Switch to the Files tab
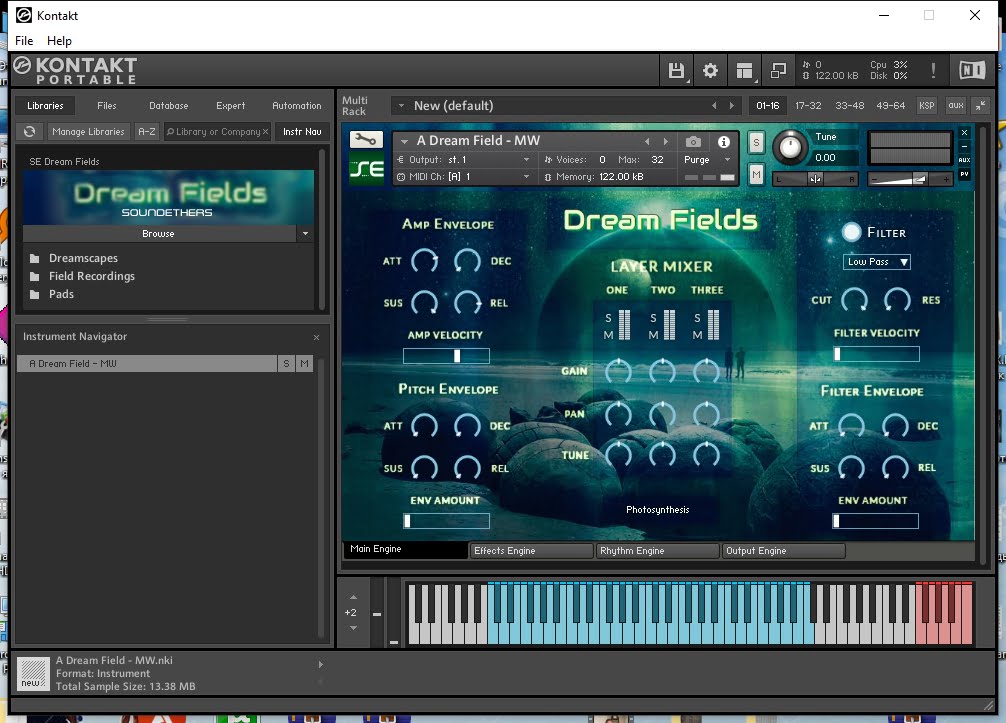This screenshot has height=723, width=1006. 107,106
